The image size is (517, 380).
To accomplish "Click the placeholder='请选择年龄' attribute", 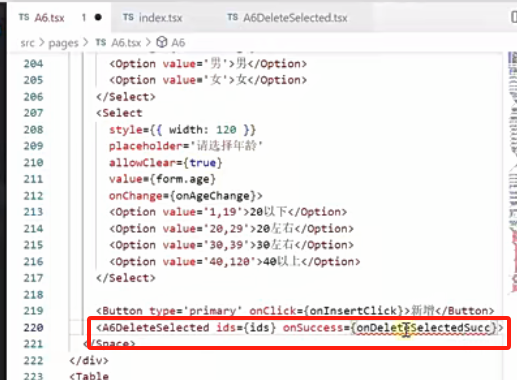I will [x=186, y=146].
